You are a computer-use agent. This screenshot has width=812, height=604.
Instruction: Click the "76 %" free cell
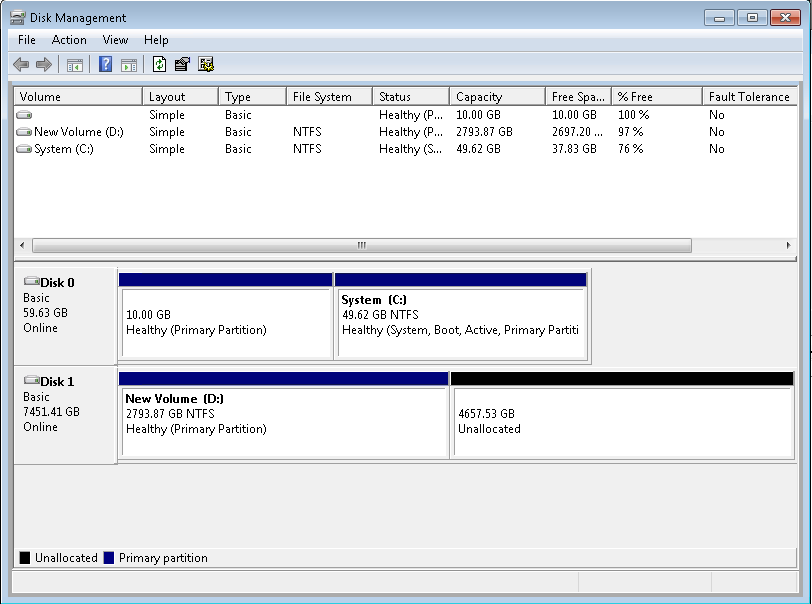click(x=631, y=149)
